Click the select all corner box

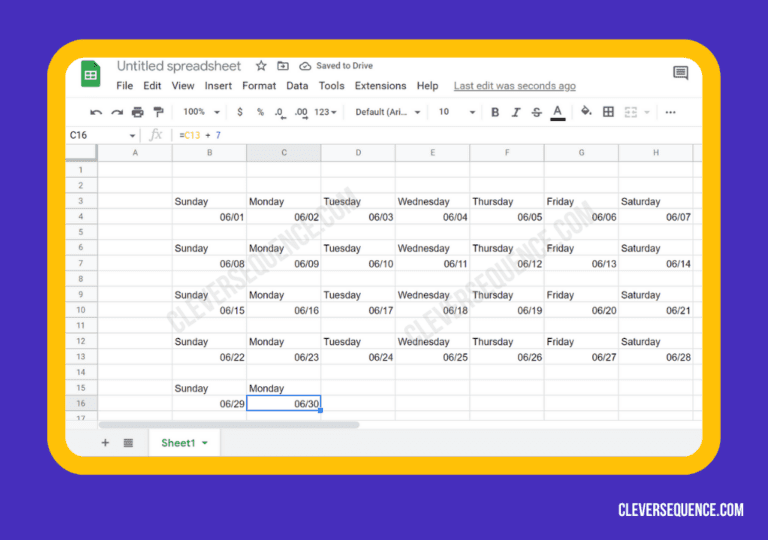click(x=81, y=153)
